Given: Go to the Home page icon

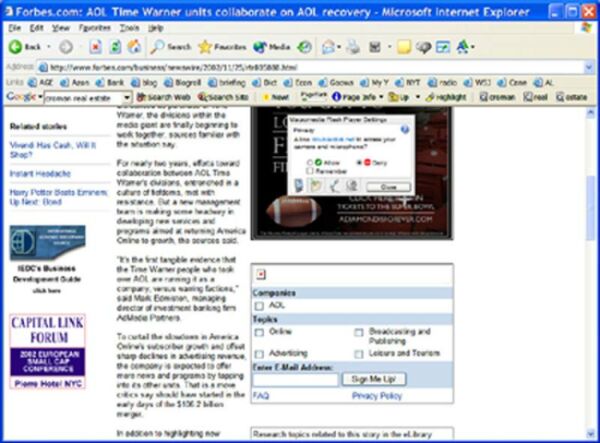Looking at the screenshot, I should click(x=134, y=47).
